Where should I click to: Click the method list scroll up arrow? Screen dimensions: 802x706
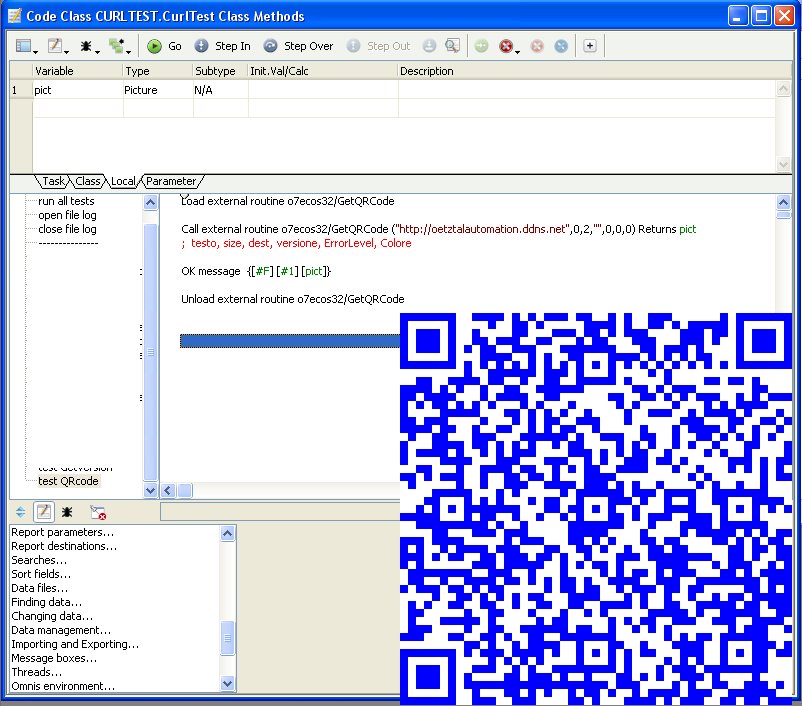150,202
